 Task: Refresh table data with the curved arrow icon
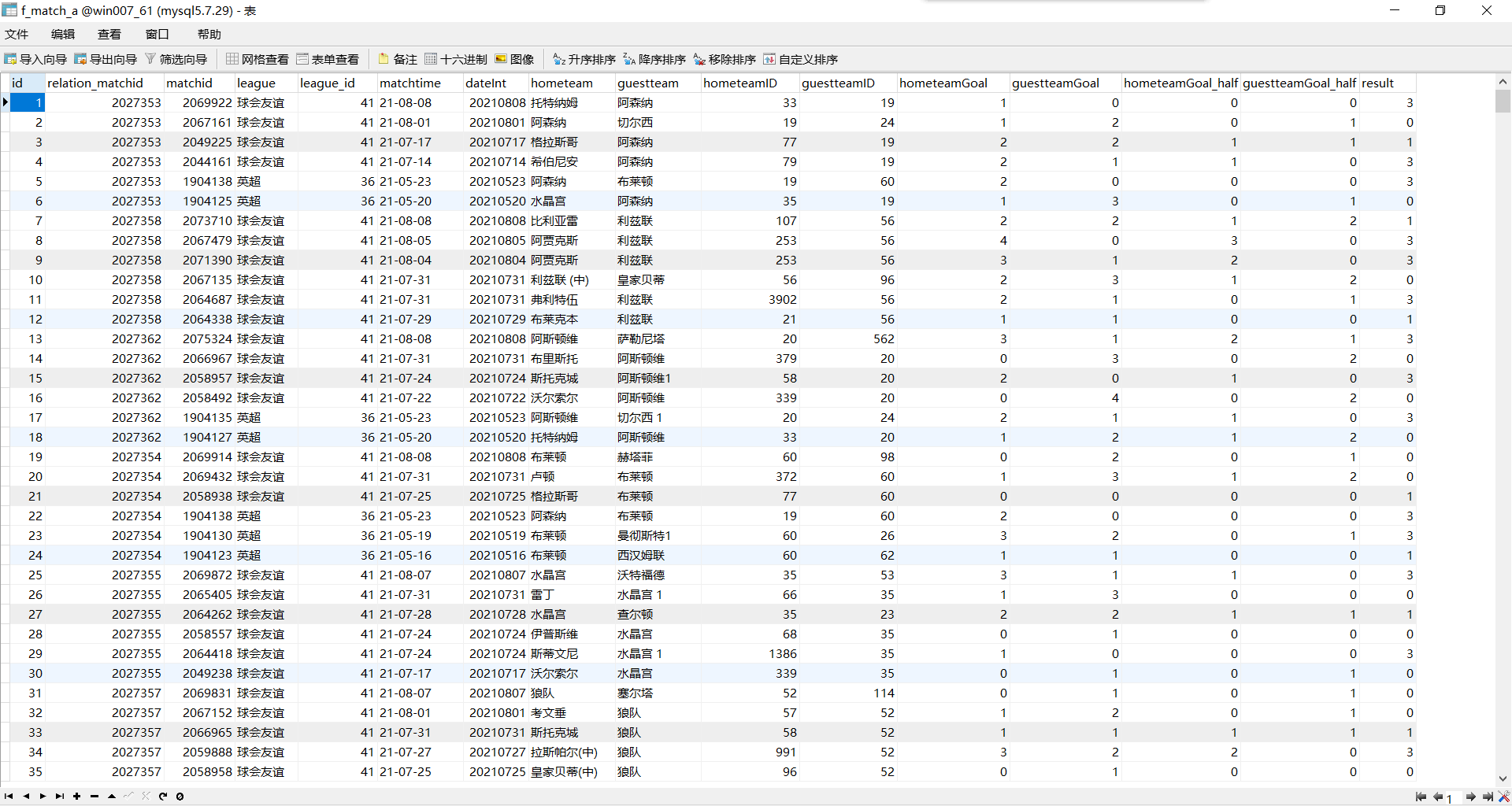163,796
